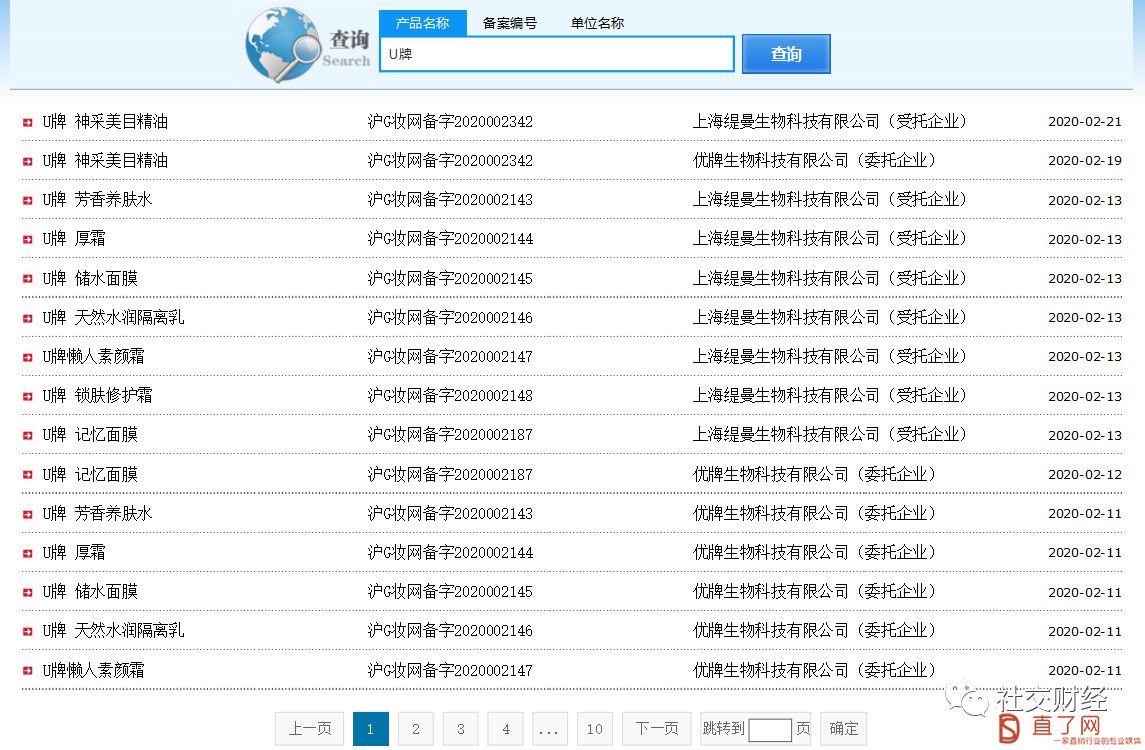
Task: Open U牌 记忆面膜 dated 2020-02-13
Action: [90, 435]
